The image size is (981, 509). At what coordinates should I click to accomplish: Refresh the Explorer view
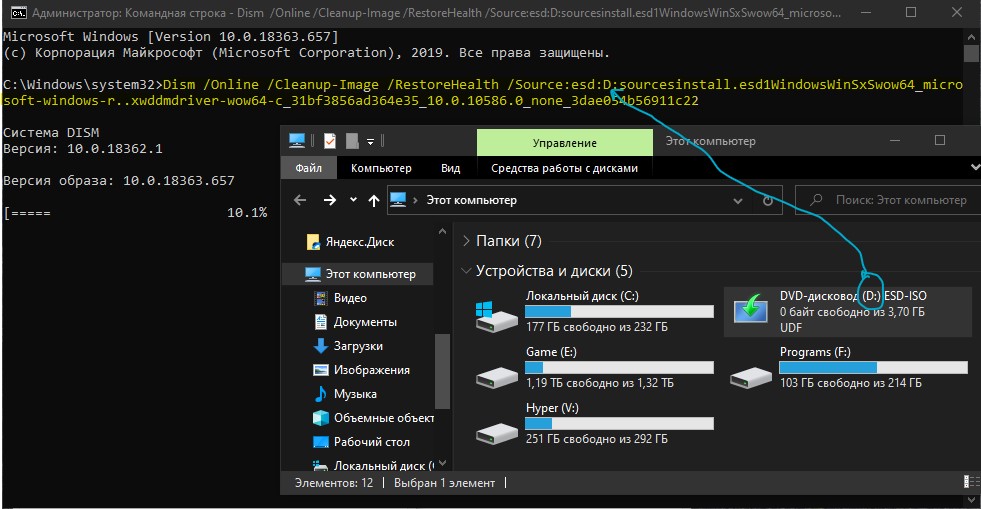[768, 201]
